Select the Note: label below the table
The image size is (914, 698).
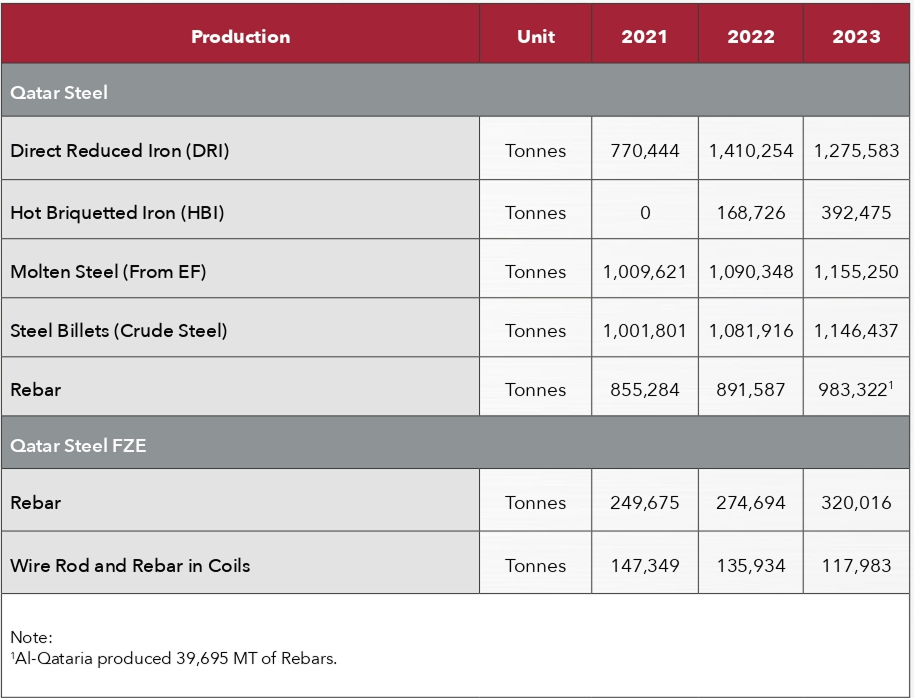pyautogui.click(x=31, y=637)
